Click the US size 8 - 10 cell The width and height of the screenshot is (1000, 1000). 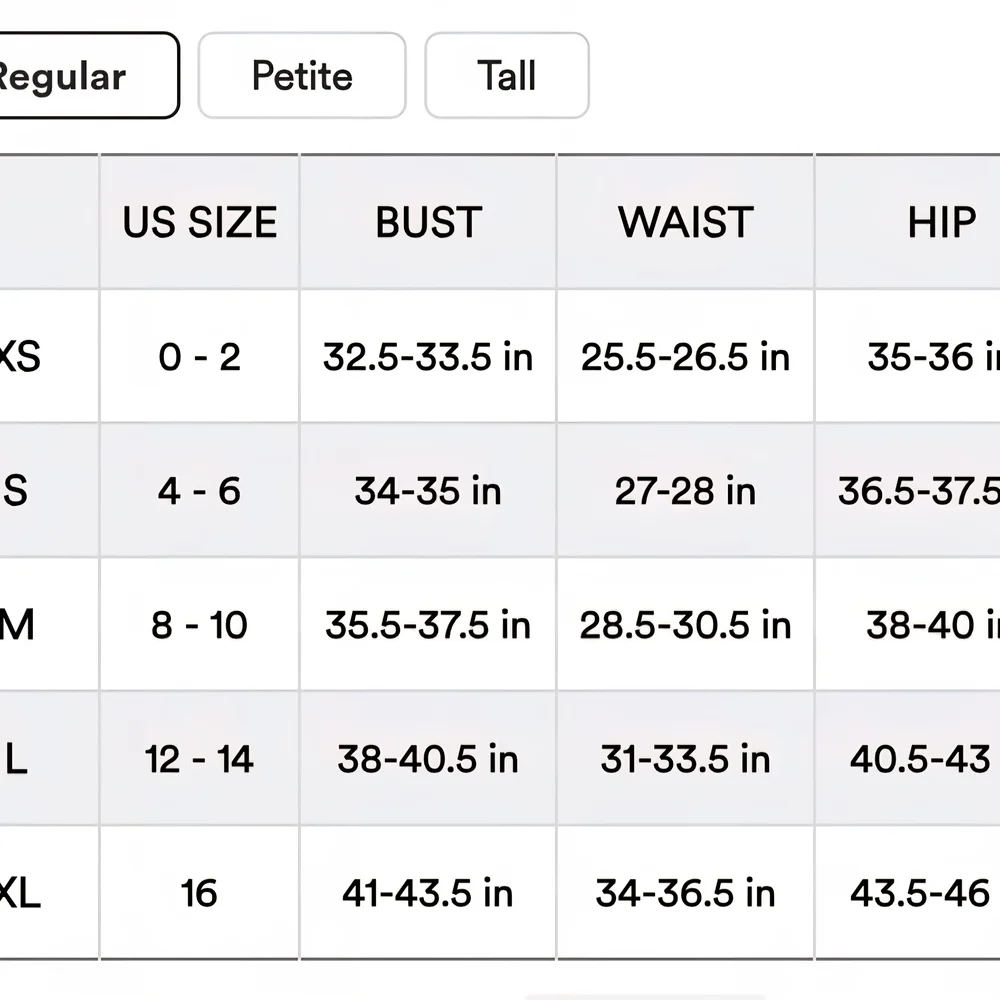point(200,625)
